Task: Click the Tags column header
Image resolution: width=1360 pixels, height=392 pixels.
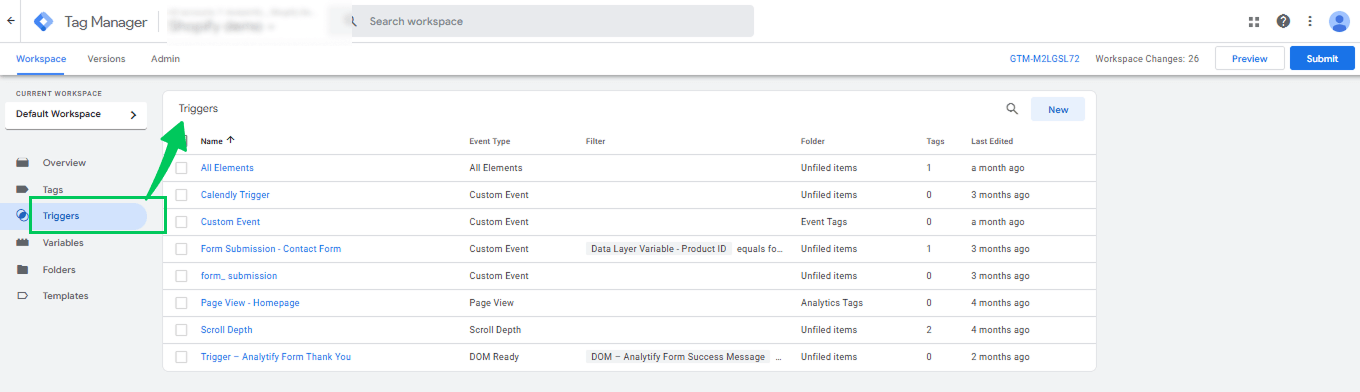Action: point(935,142)
